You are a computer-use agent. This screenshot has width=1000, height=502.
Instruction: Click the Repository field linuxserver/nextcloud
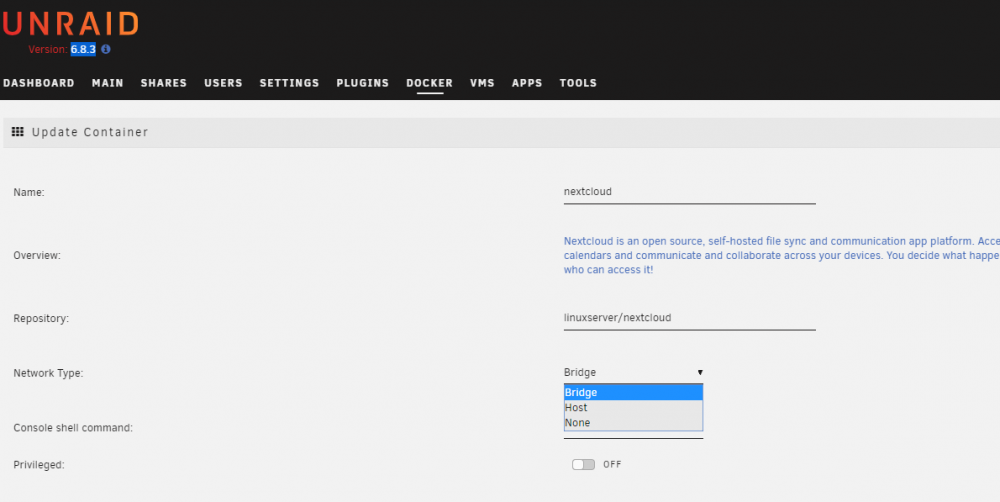click(x=689, y=318)
